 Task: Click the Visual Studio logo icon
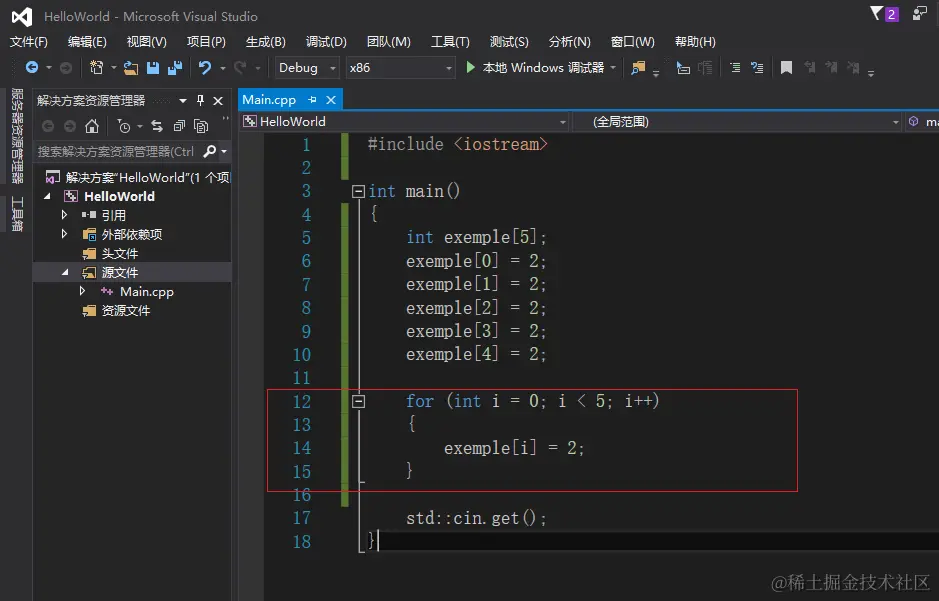coord(22,17)
